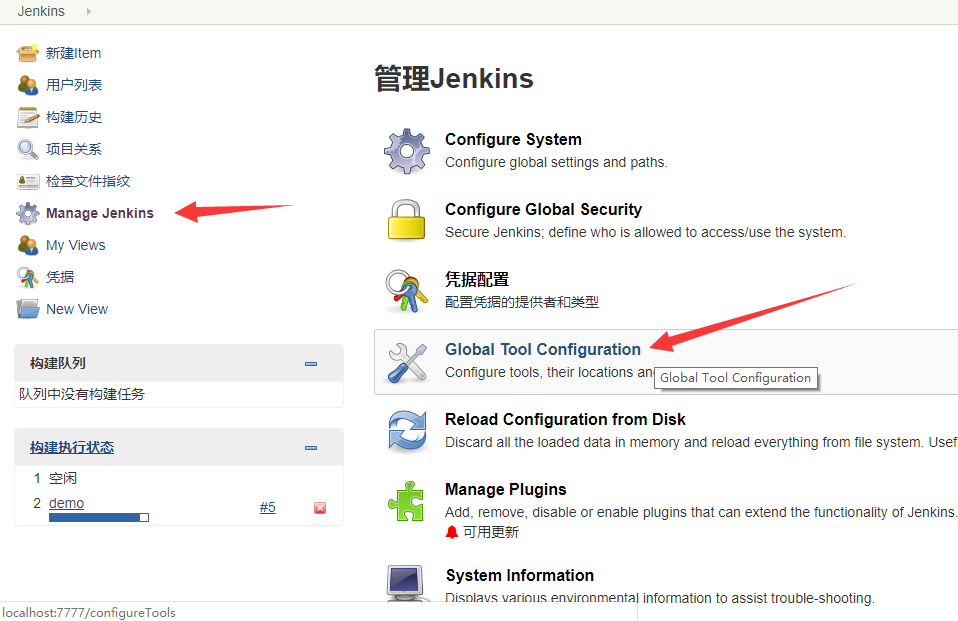Click 配置凭据的提供者和类型 description
Screen dimensions: 958x621
522,302
